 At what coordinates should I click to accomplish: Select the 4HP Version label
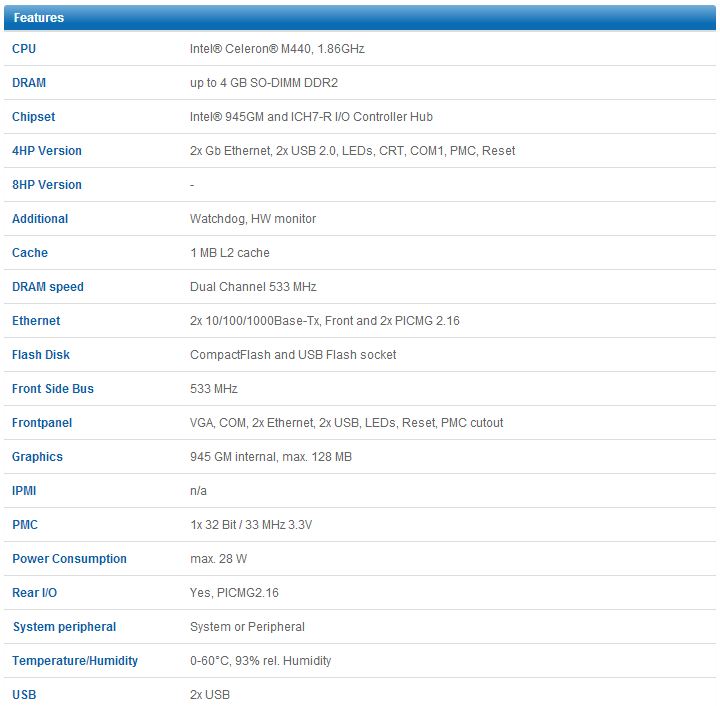pyautogui.click(x=47, y=151)
